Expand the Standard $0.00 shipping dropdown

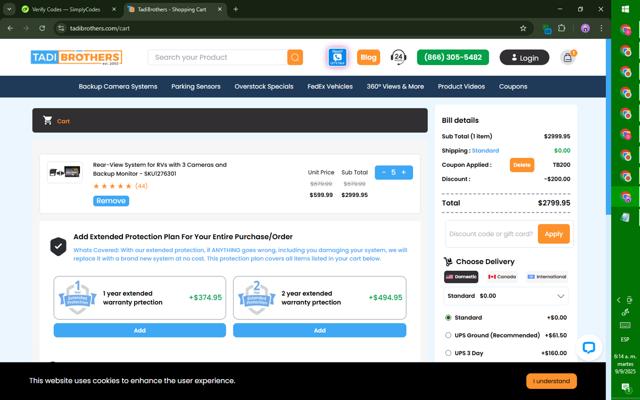tap(506, 296)
